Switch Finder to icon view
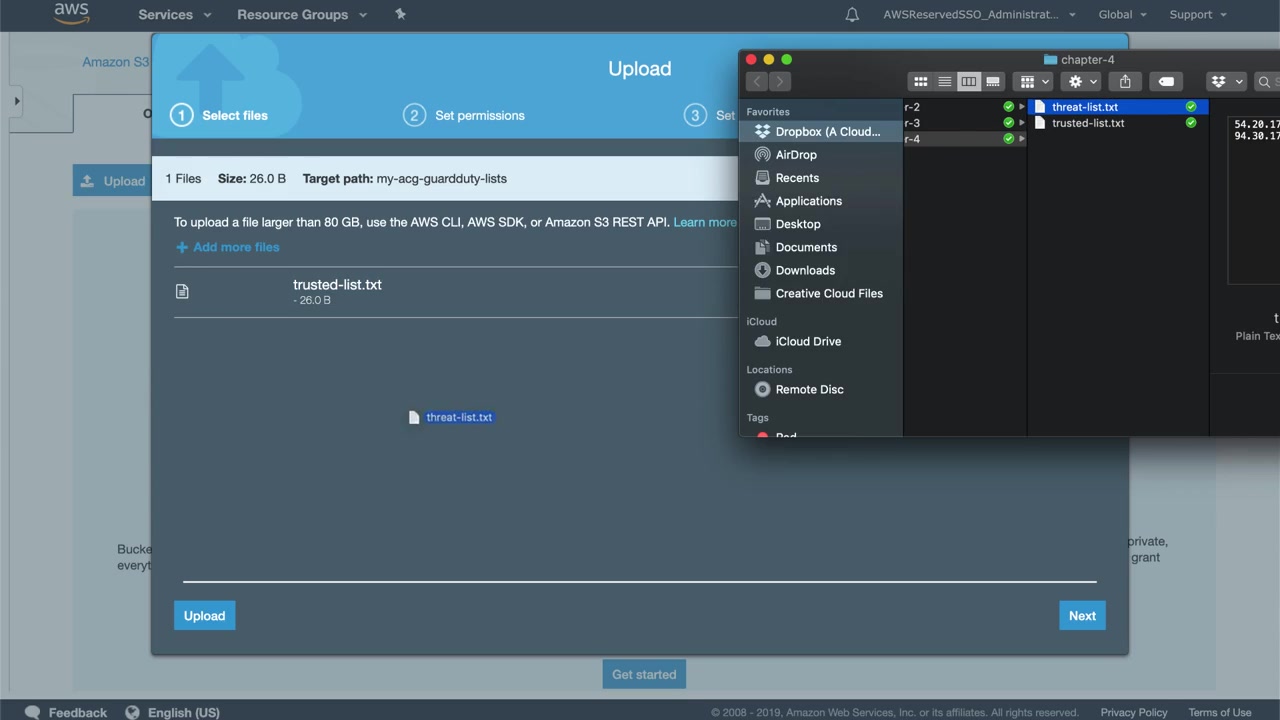 [920, 82]
